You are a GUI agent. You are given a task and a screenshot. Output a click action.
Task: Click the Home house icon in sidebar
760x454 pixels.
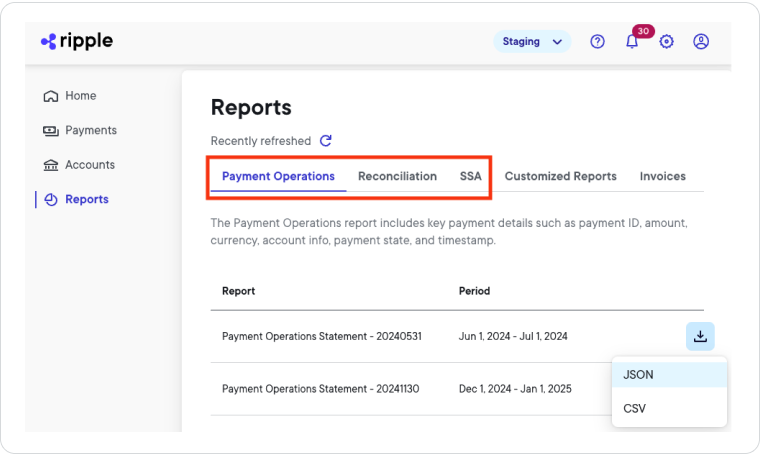click(51, 96)
